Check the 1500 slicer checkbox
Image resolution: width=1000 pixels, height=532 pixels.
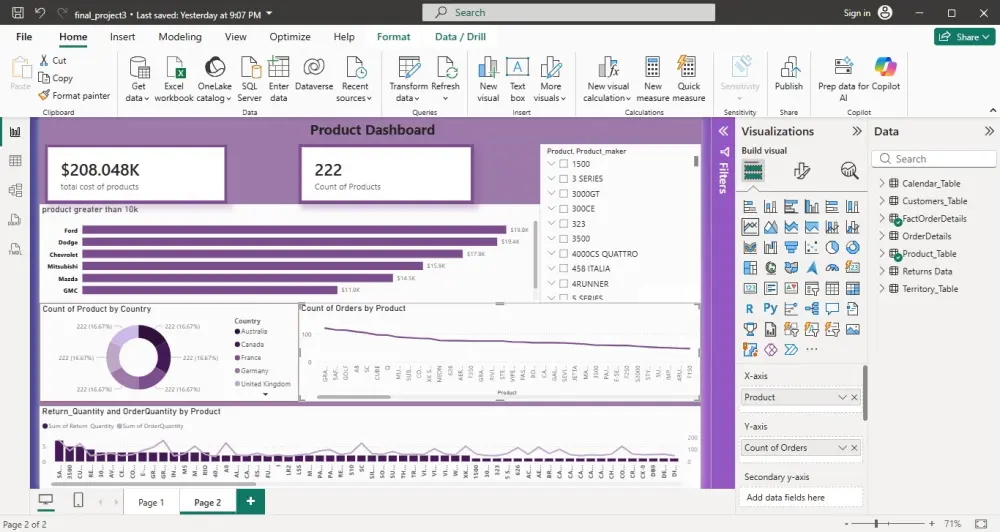(x=564, y=164)
